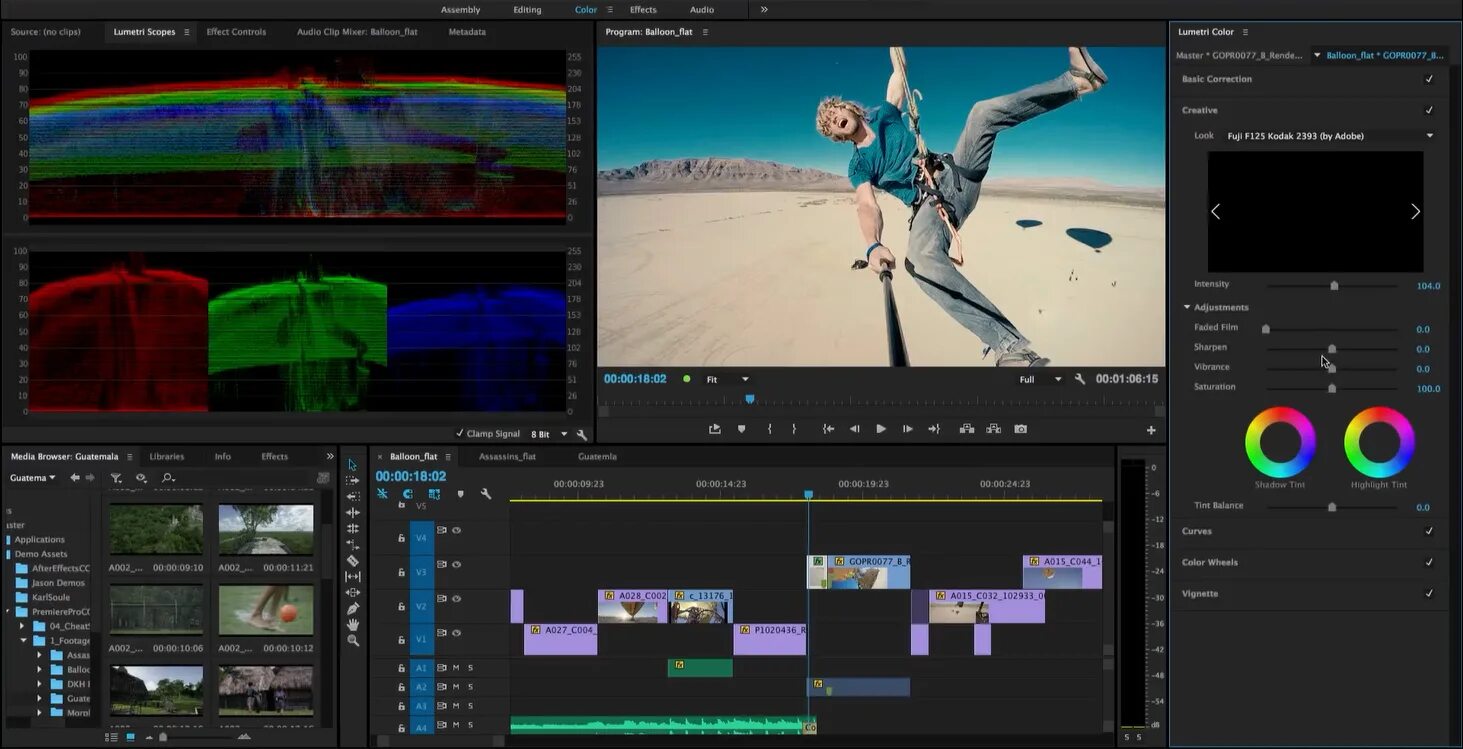Click the Export Frame camera icon
Viewport: 1463px width, 749px height.
1020,429
